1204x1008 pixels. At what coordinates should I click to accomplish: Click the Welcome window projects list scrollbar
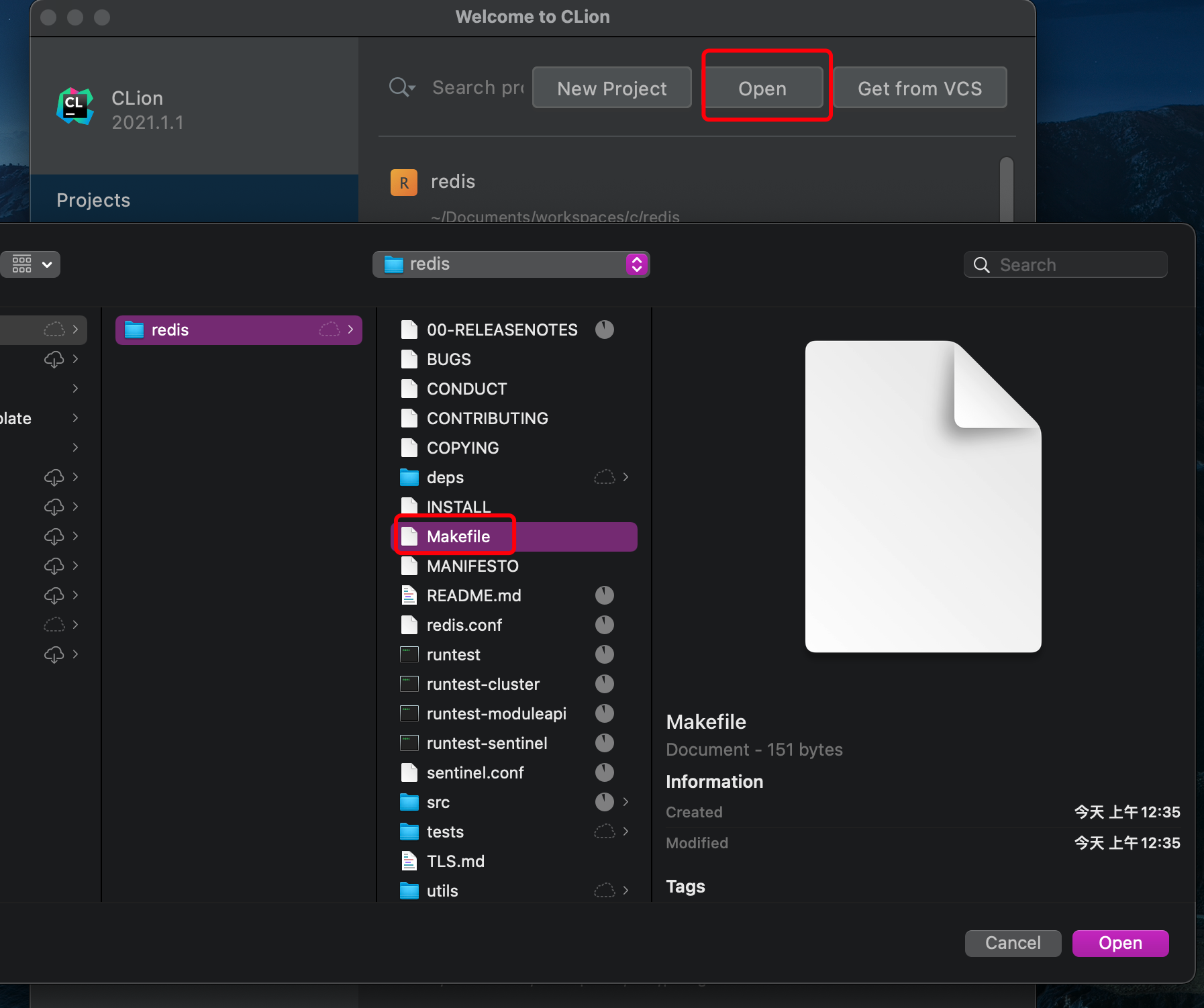(1006, 189)
